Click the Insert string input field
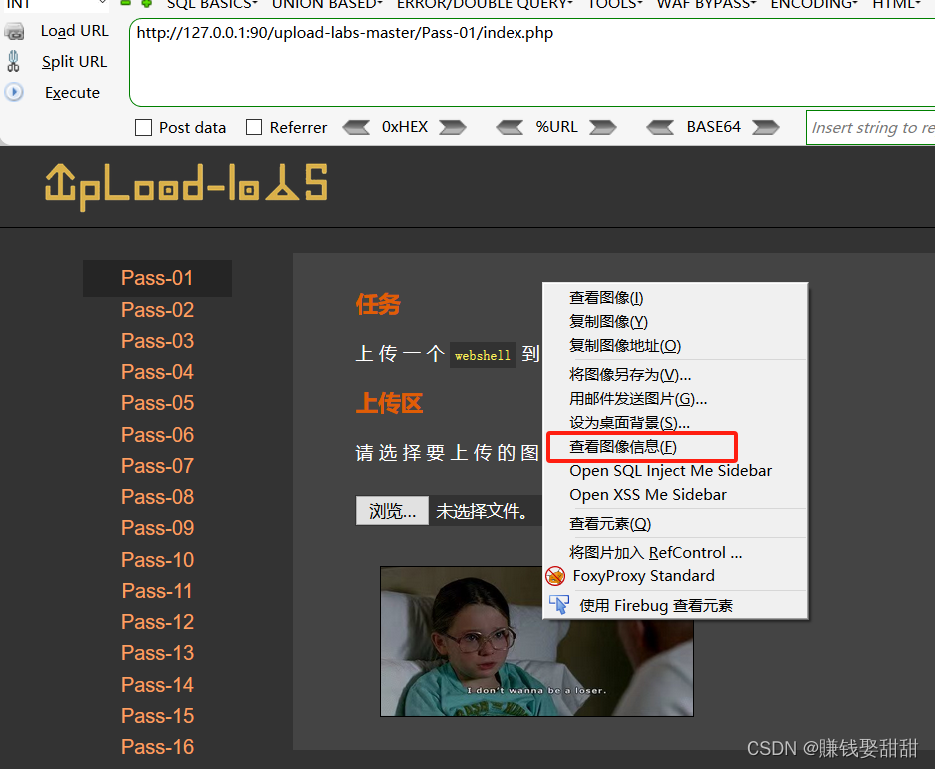The height and width of the screenshot is (769, 935). [x=871, y=128]
